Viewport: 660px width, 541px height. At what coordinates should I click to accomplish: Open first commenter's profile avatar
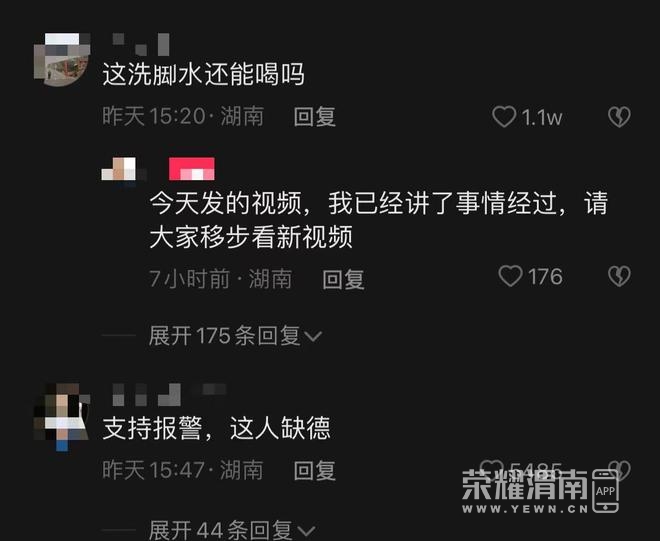point(62,59)
